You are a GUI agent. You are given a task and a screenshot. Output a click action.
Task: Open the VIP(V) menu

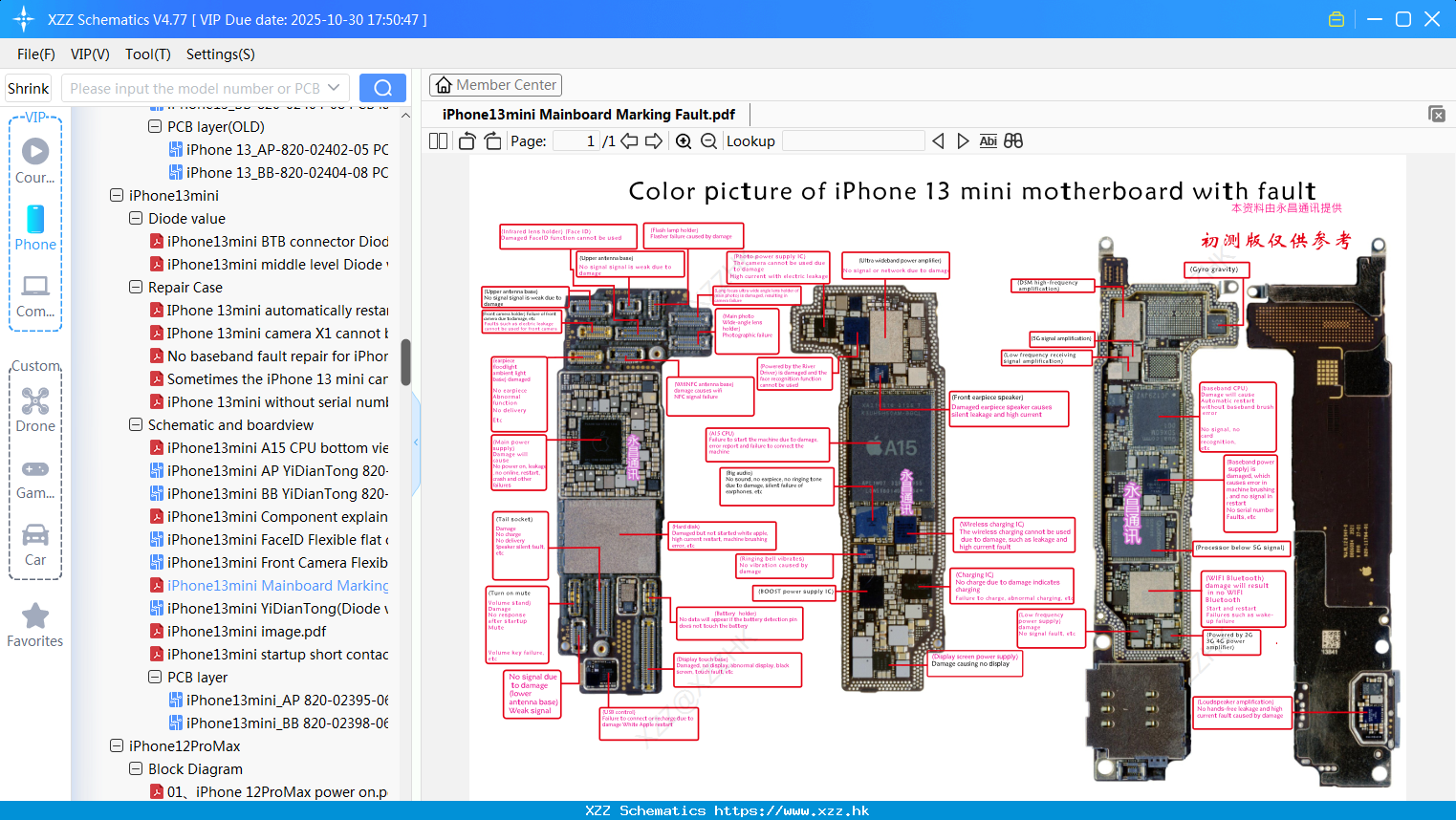coord(90,54)
